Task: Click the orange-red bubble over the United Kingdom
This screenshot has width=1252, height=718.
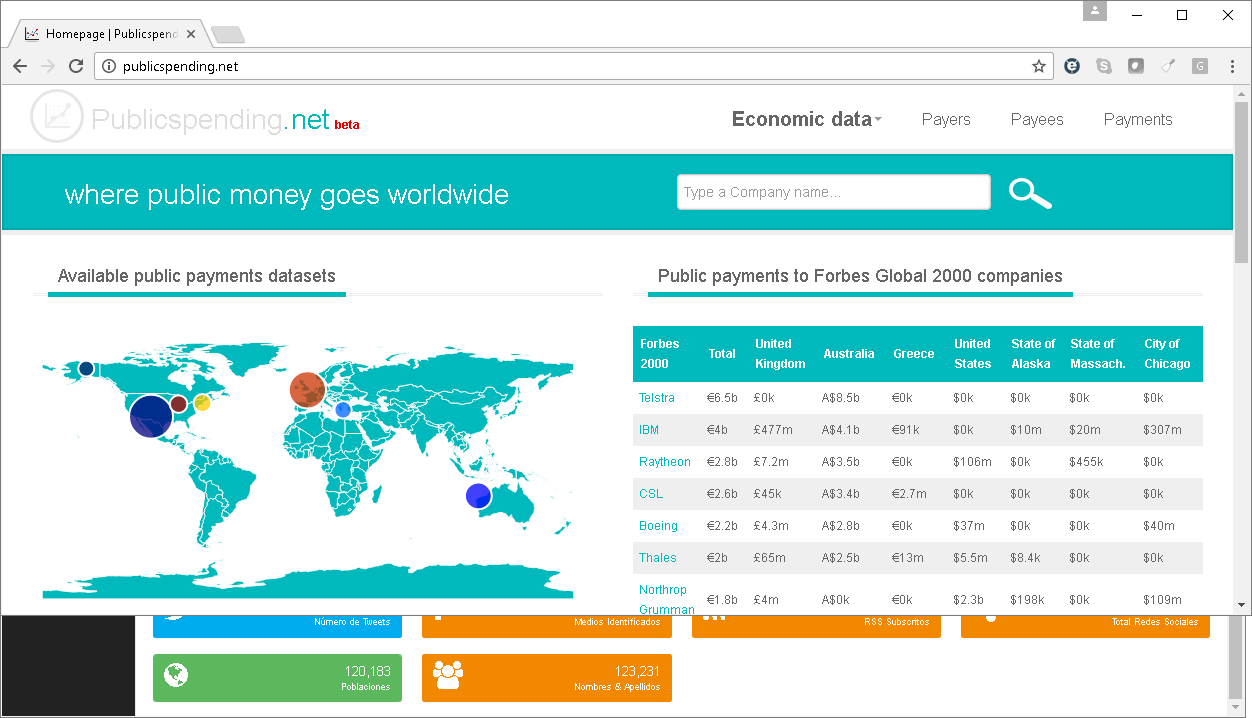Action: click(x=308, y=389)
